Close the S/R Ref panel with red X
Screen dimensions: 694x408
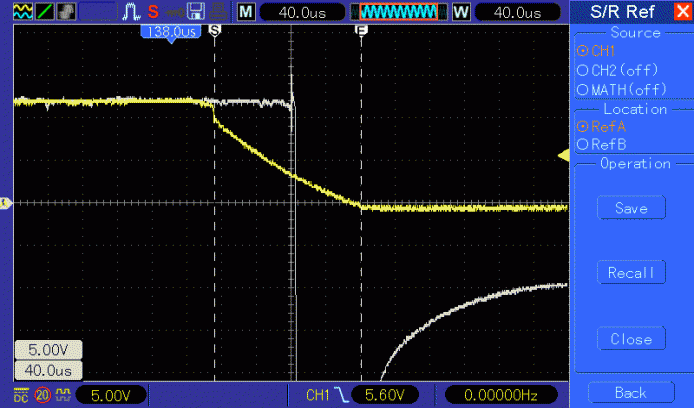(x=682, y=12)
